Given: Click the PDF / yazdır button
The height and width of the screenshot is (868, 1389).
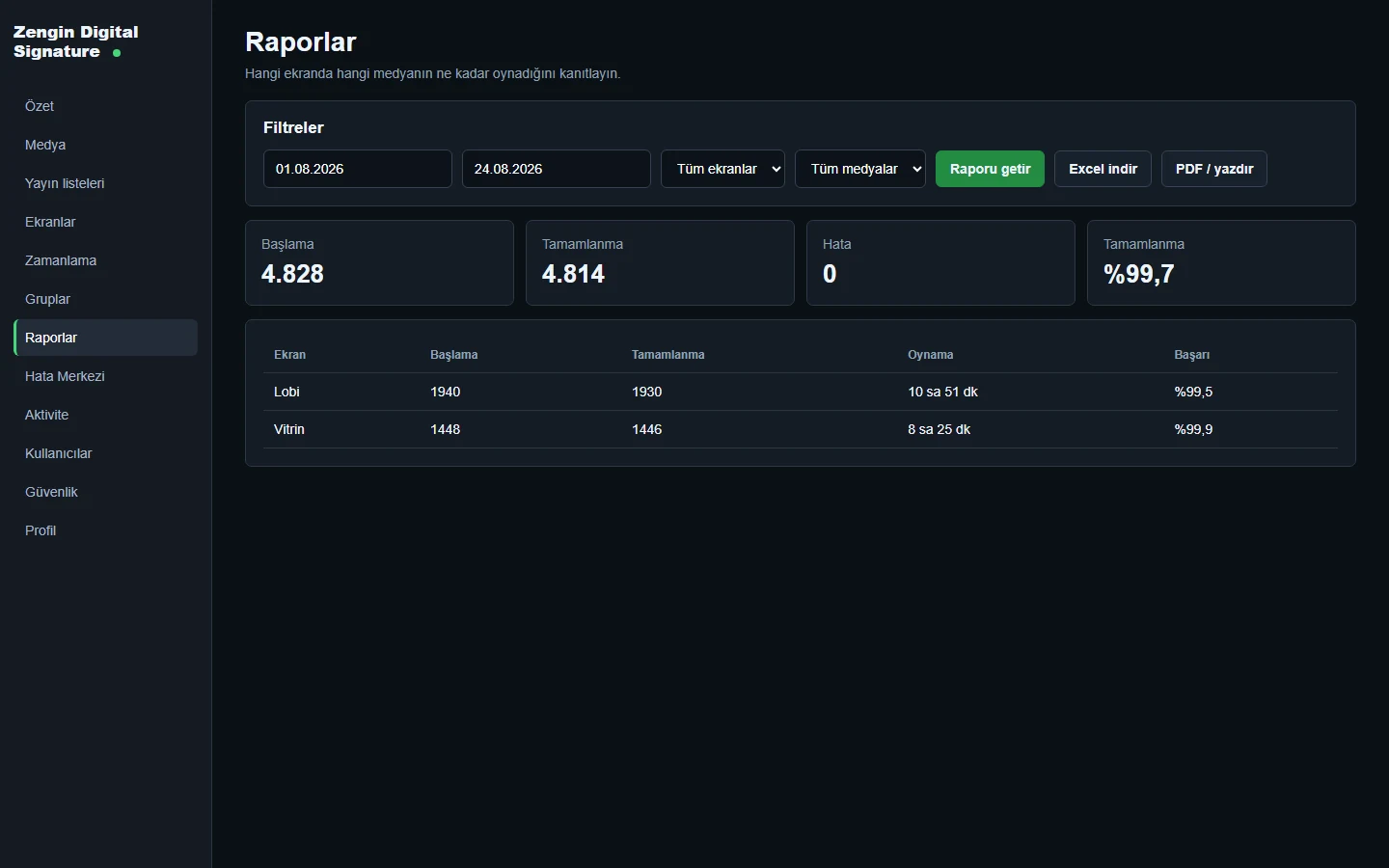Looking at the screenshot, I should [x=1214, y=169].
